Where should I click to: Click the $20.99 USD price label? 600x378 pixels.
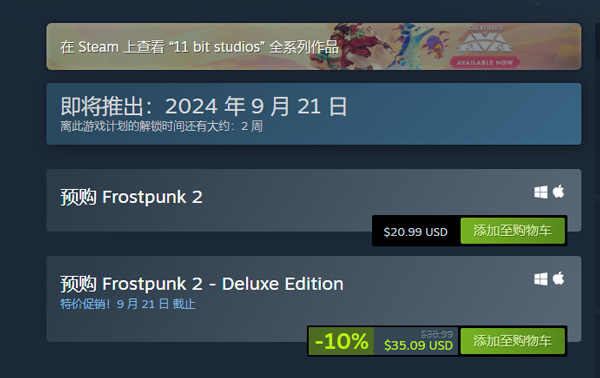[416, 232]
